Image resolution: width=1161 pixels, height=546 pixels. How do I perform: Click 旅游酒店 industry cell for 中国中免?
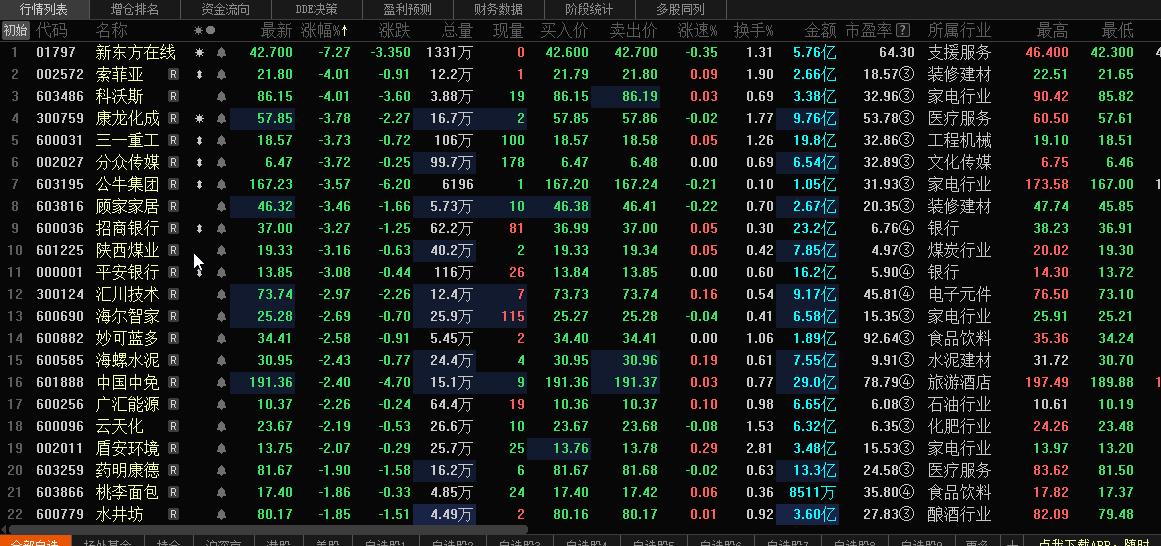click(959, 382)
